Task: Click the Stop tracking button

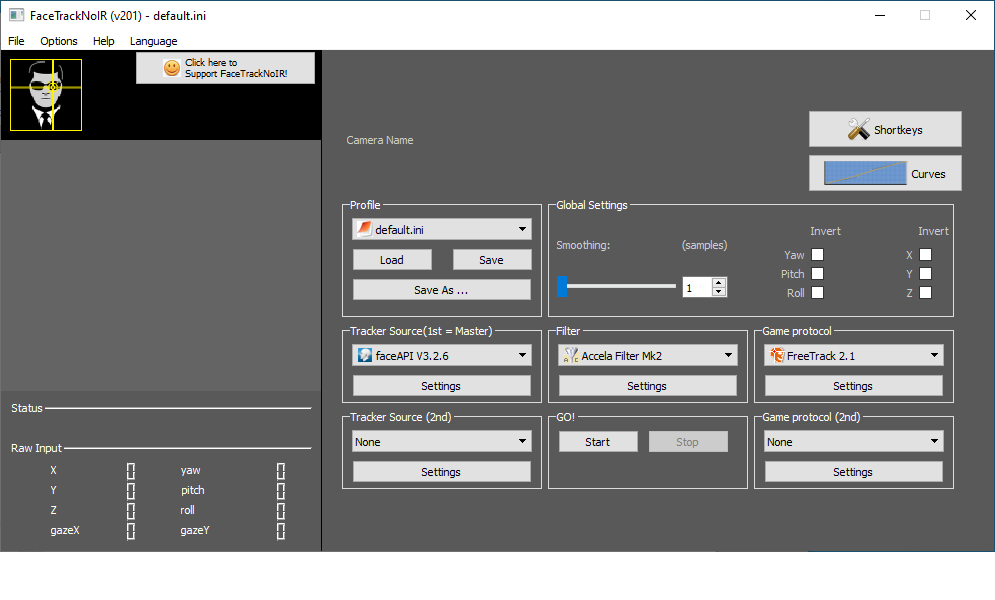Action: pyautogui.click(x=688, y=441)
